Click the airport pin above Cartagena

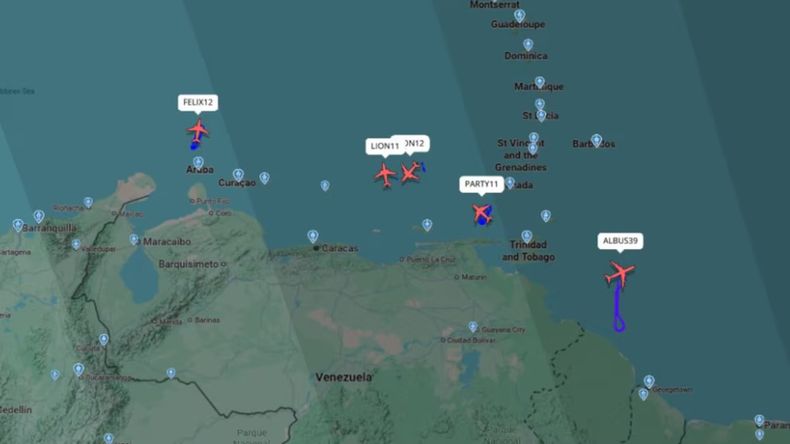[18, 225]
